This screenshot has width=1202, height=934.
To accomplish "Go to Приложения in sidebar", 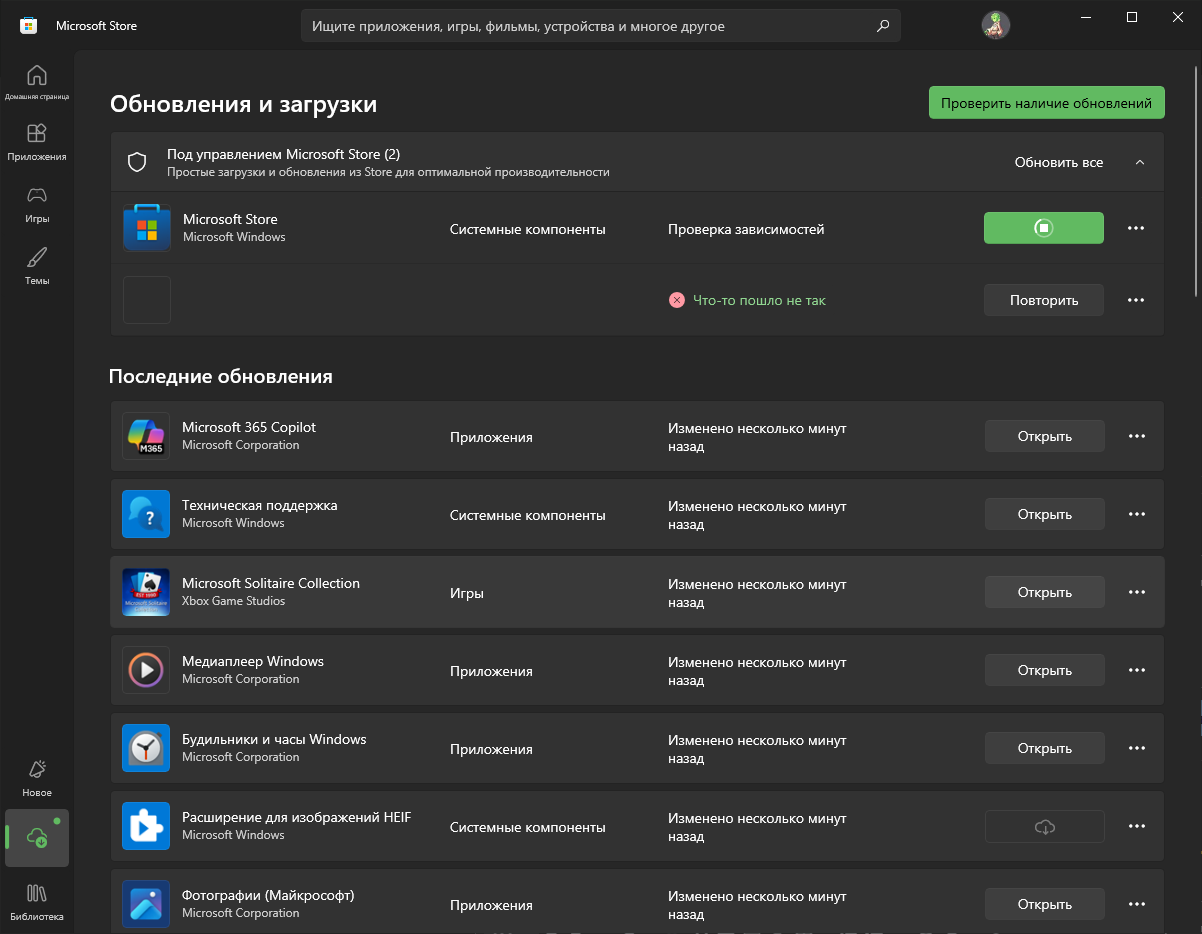I will [37, 142].
